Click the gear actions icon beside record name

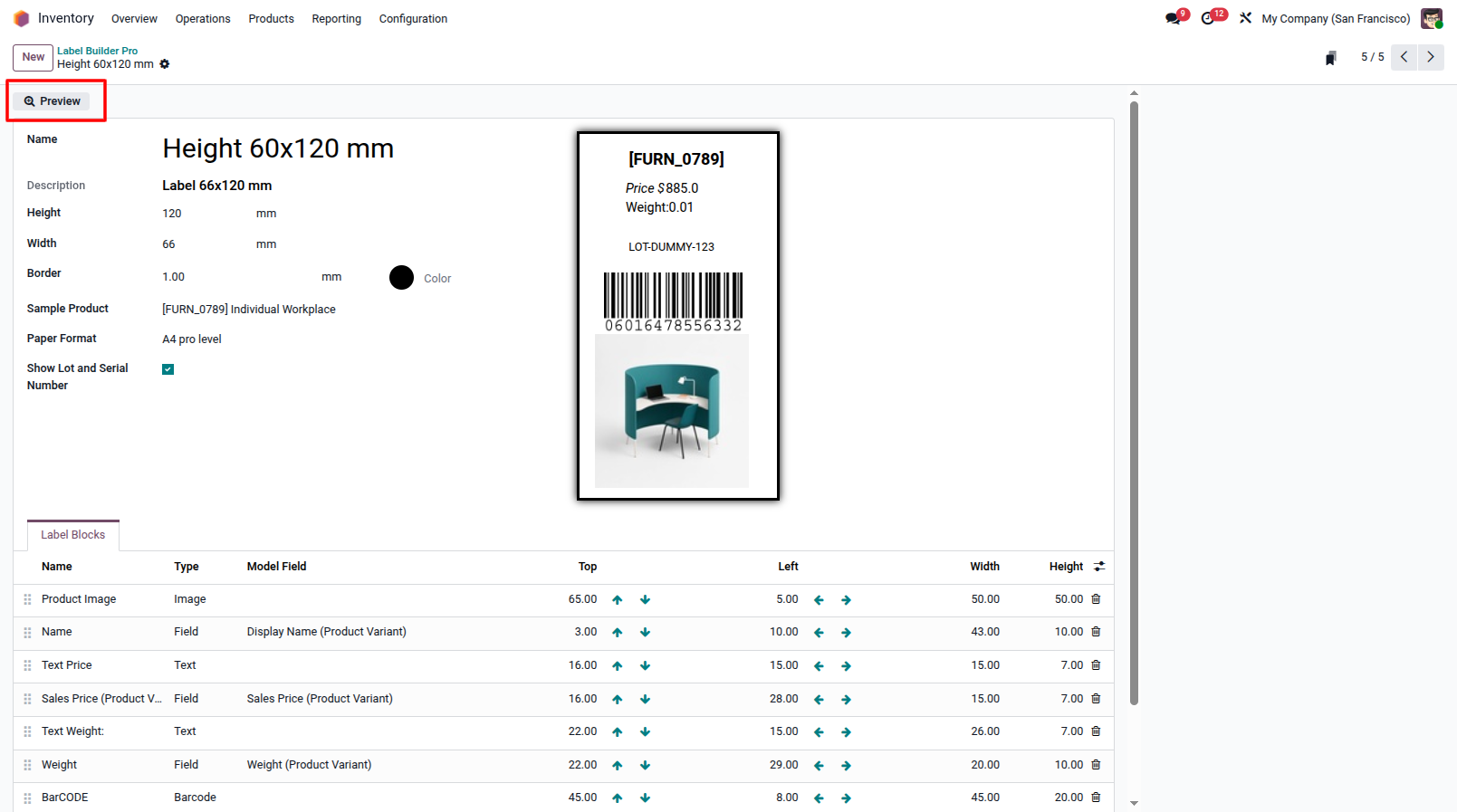(165, 64)
